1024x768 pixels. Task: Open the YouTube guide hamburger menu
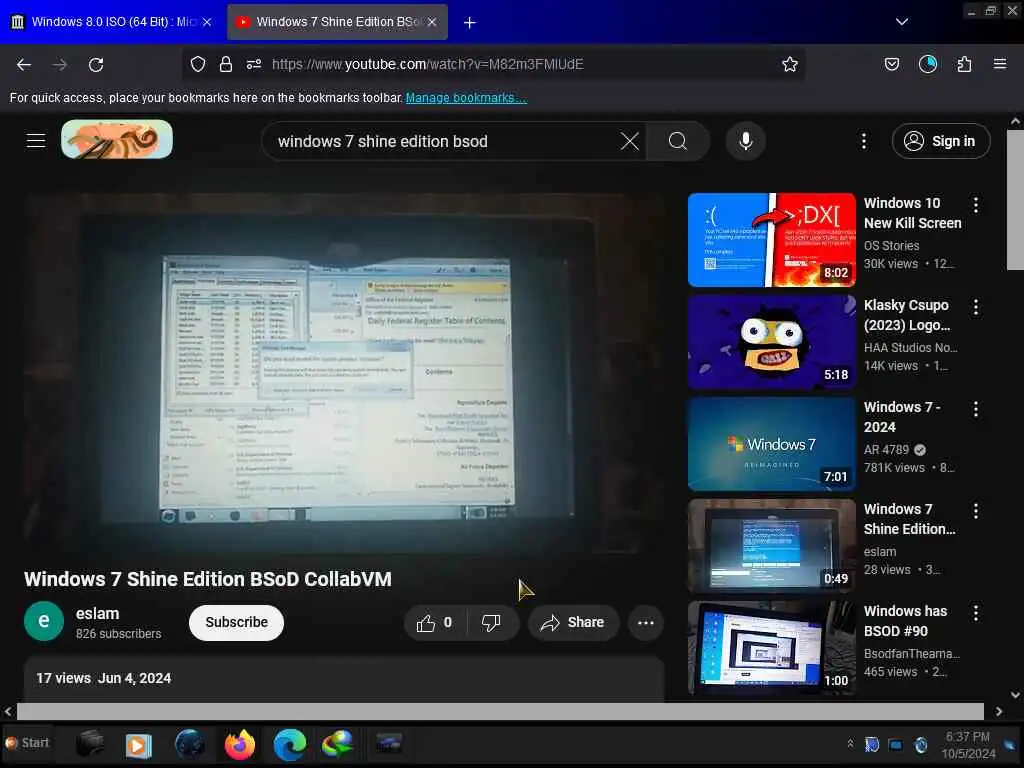(36, 140)
